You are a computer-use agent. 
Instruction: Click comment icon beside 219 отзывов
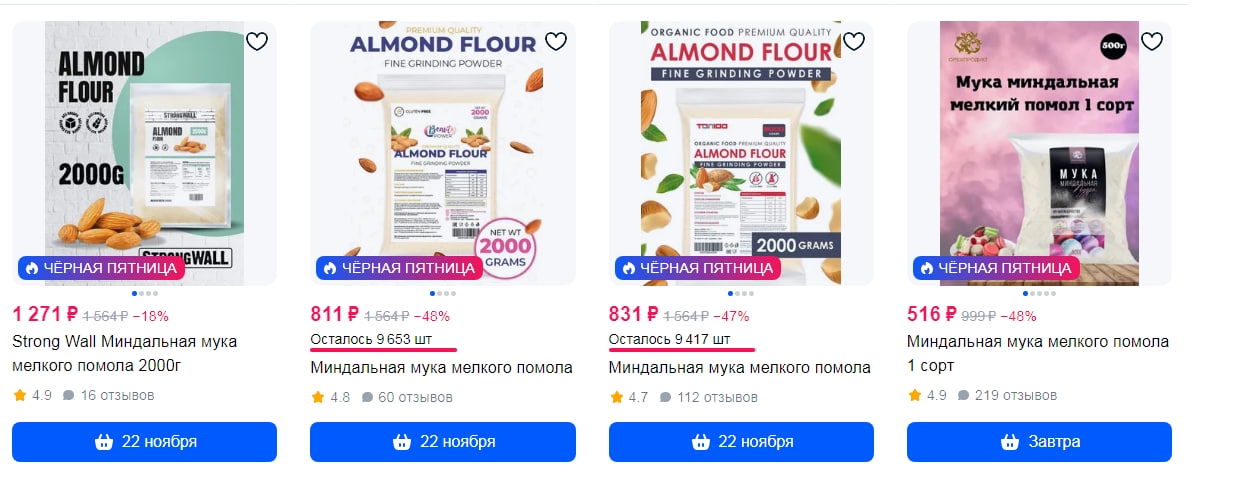(x=964, y=395)
